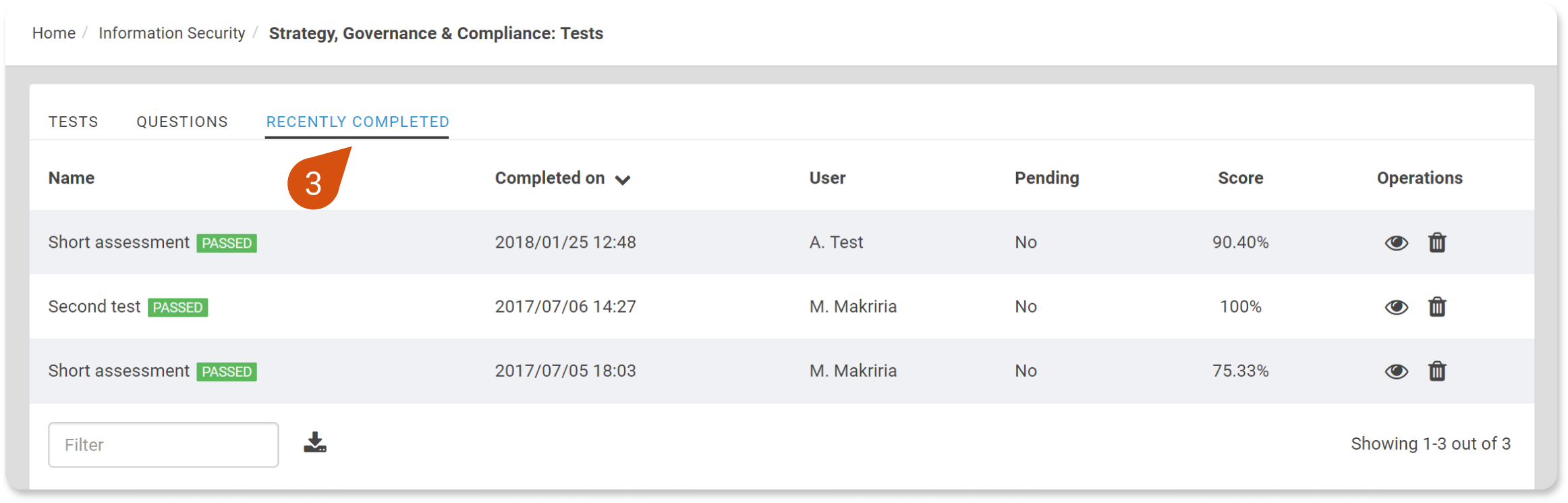Toggle the Completed on sort arrow
This screenshot has width=1568, height=503.
click(x=623, y=180)
